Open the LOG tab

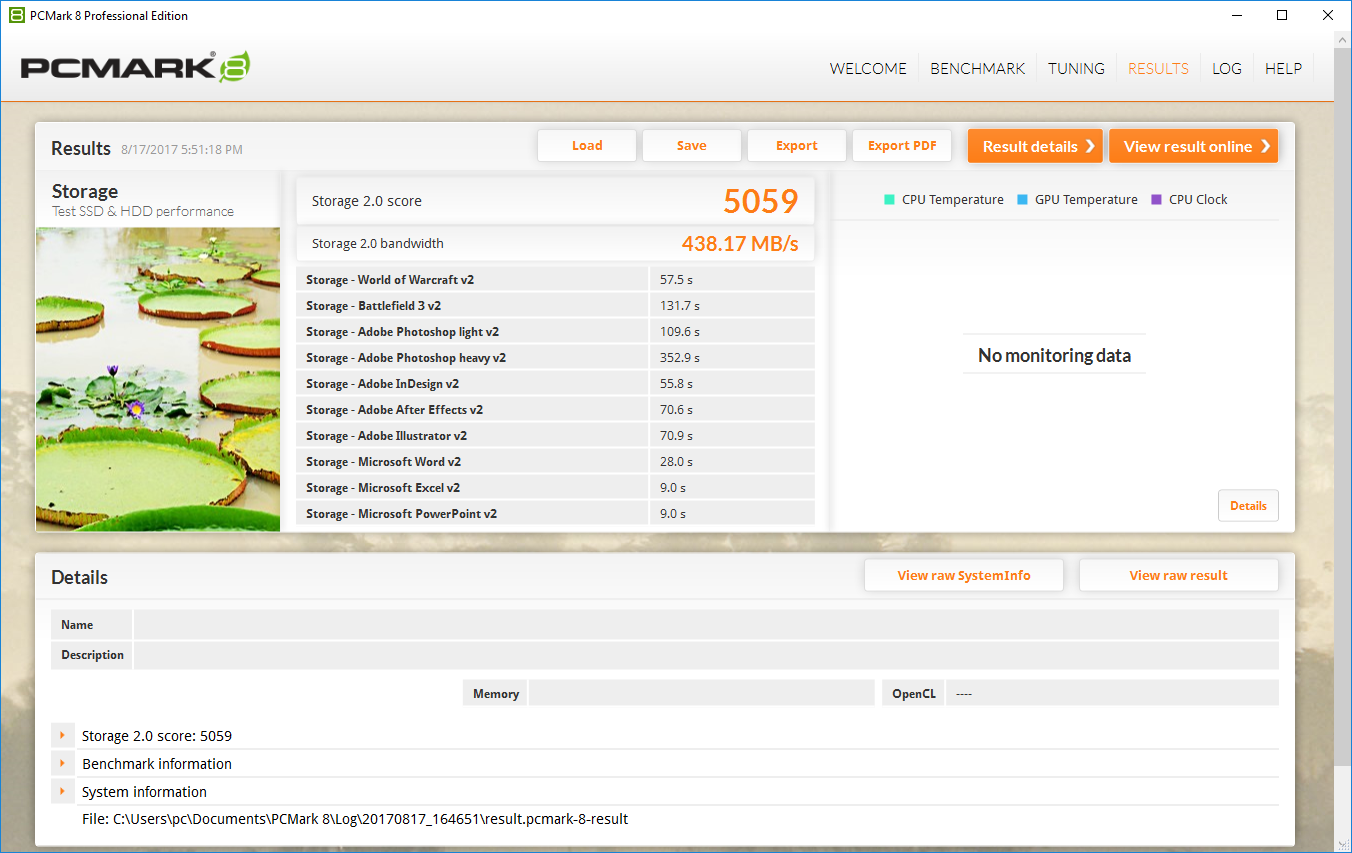1226,68
